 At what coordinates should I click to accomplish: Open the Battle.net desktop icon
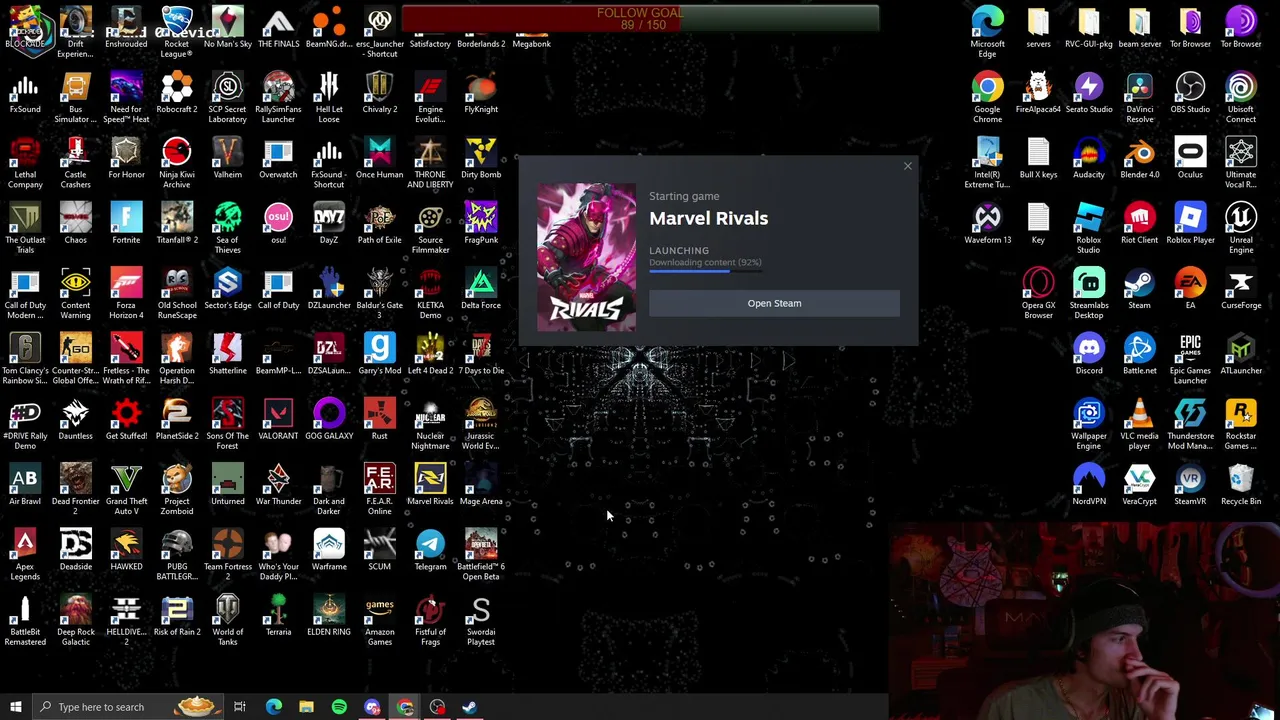[1139, 354]
